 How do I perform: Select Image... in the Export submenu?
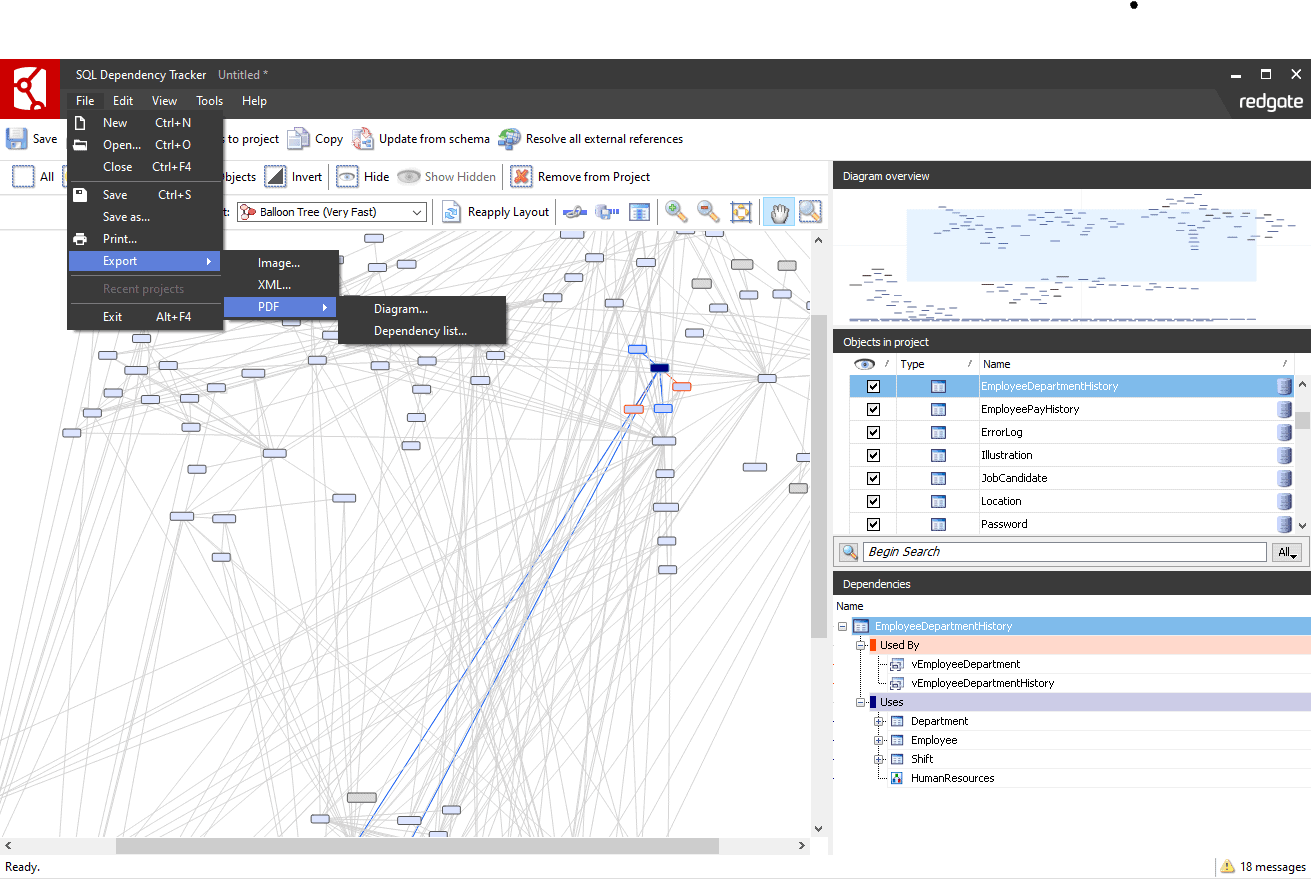pyautogui.click(x=281, y=263)
